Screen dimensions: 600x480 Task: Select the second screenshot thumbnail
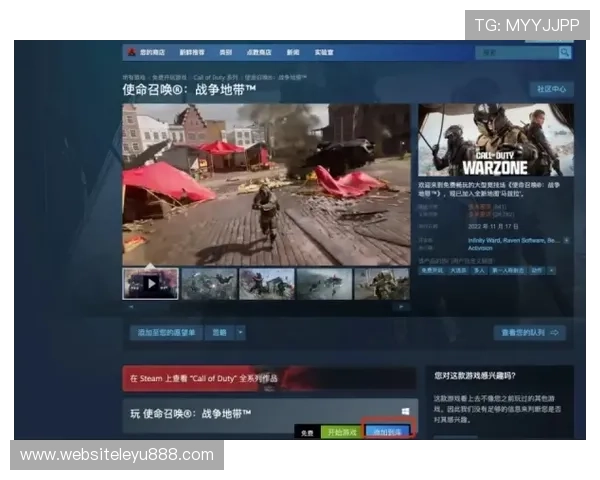pyautogui.click(x=209, y=283)
